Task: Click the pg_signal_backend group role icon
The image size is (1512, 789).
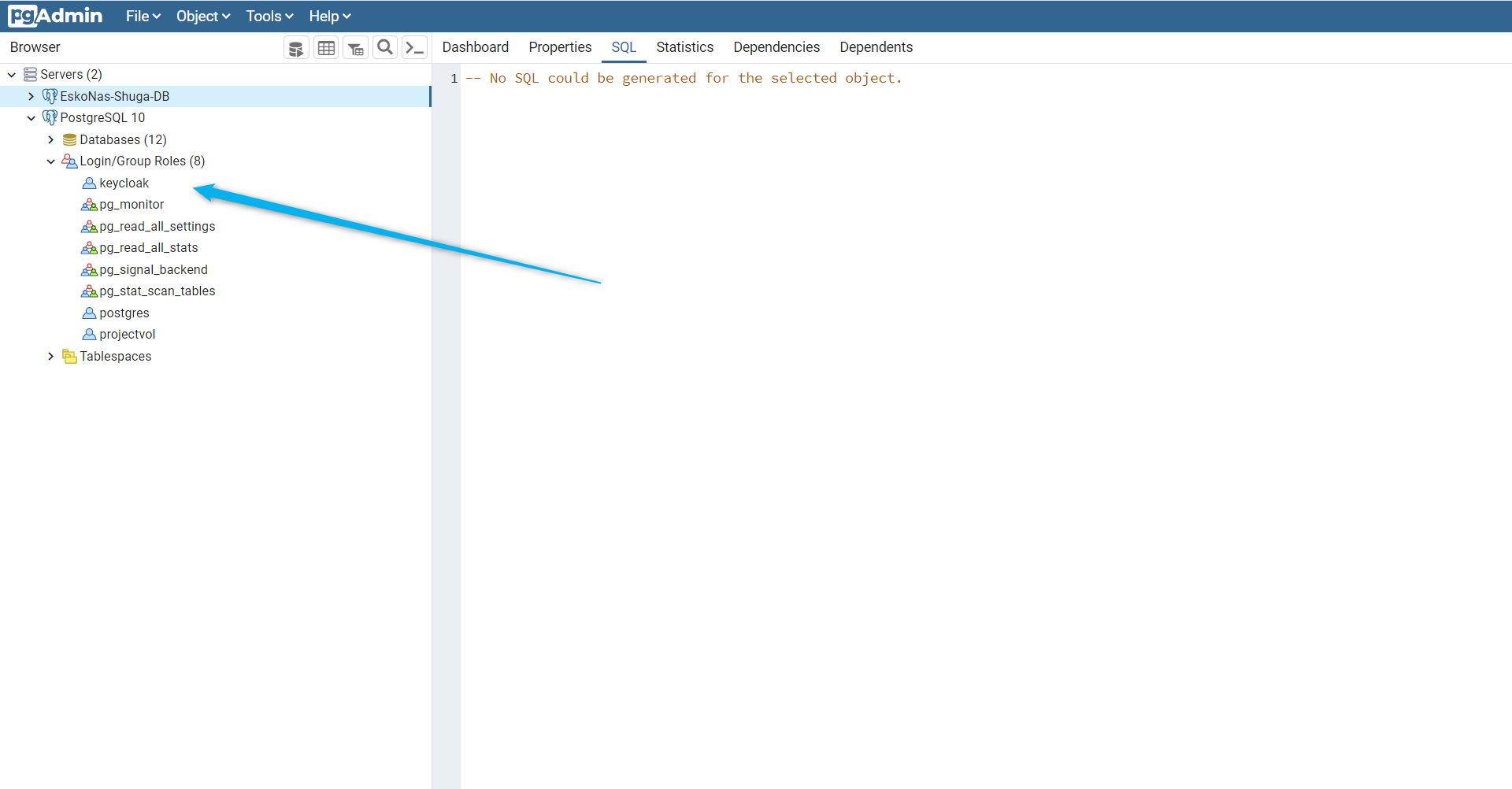Action: pos(89,269)
